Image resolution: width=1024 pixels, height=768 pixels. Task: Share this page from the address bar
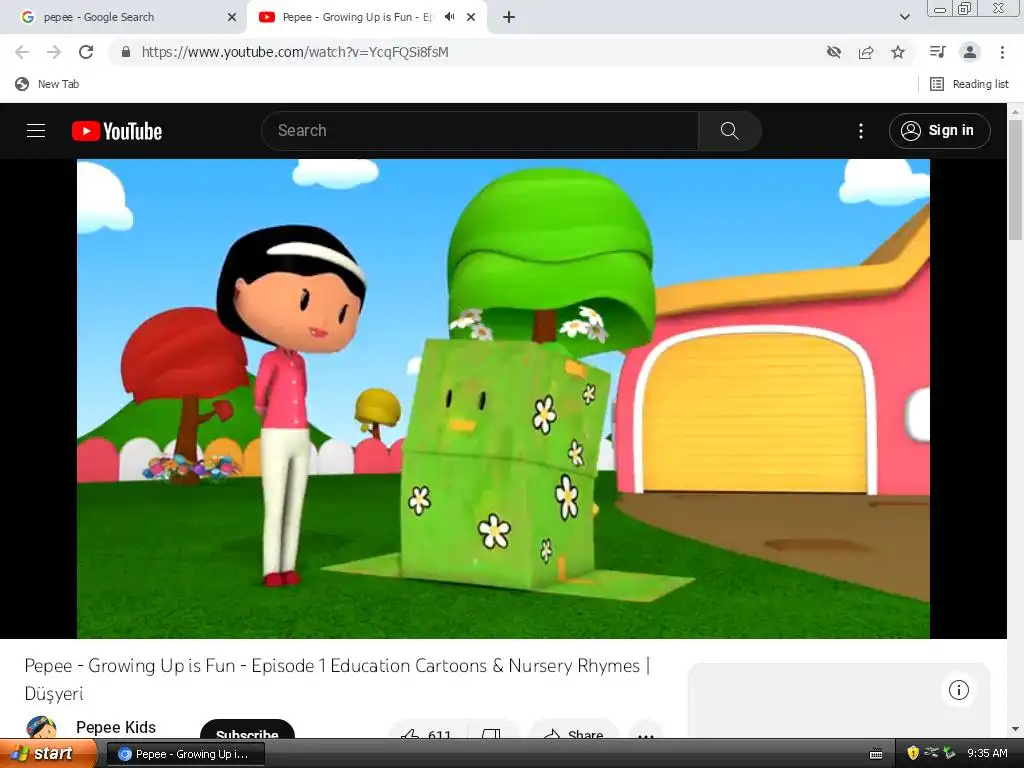click(x=866, y=52)
